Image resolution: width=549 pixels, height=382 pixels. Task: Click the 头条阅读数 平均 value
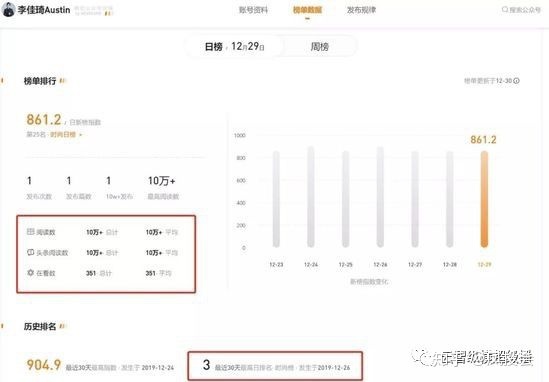coord(154,252)
